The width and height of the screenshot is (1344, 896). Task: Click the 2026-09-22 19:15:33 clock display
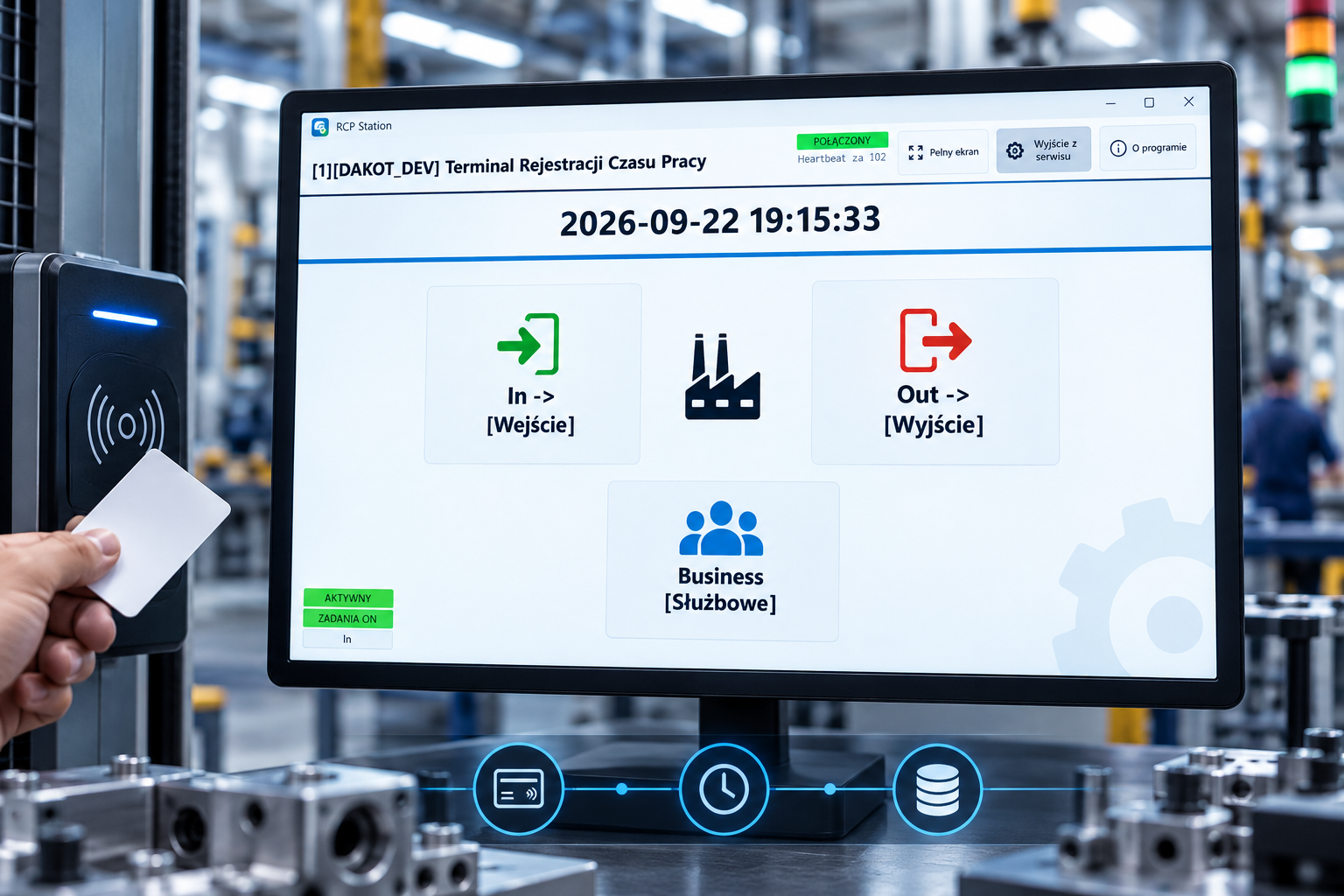pyautogui.click(x=720, y=220)
